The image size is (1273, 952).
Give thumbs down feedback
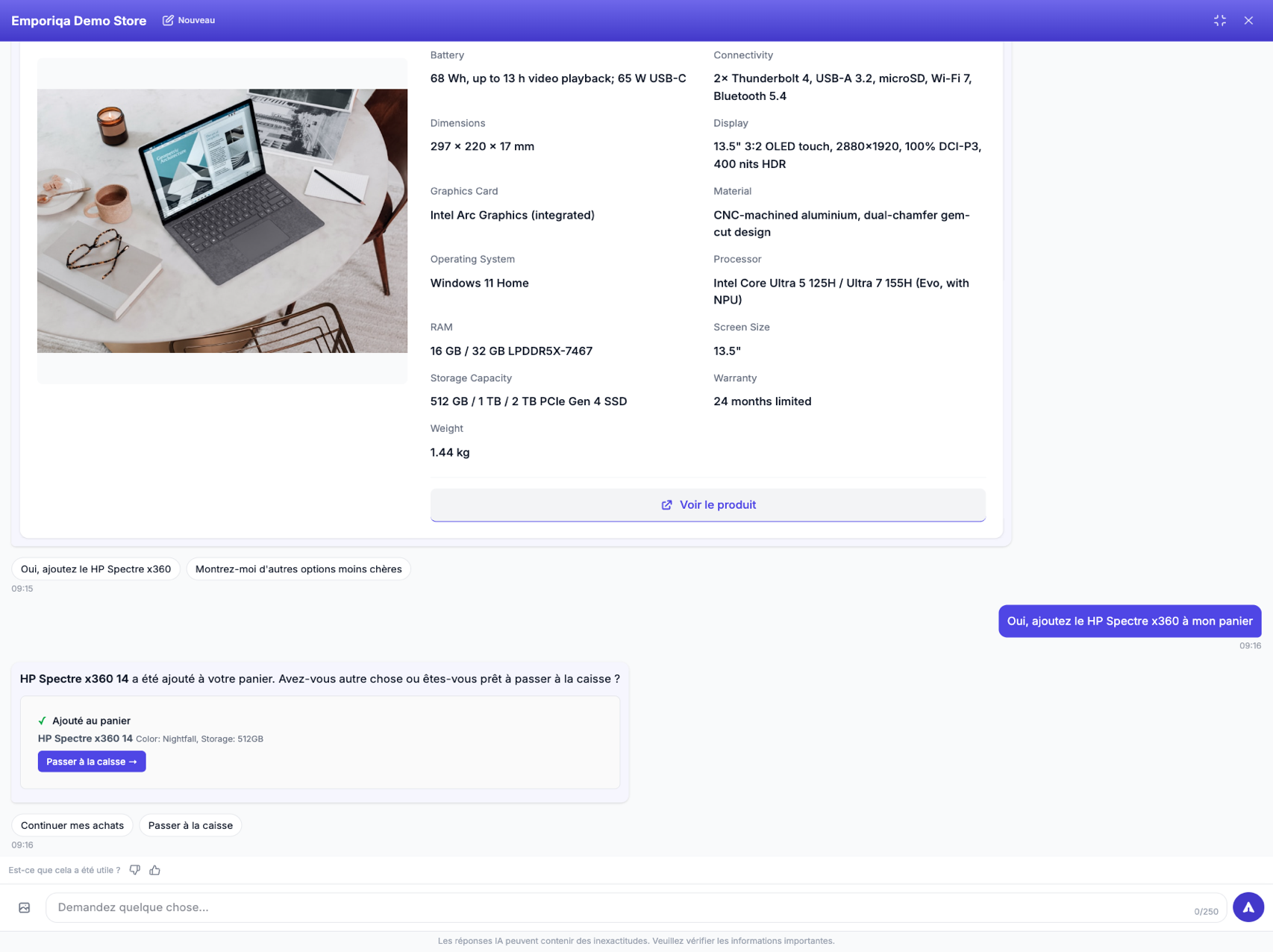click(135, 870)
